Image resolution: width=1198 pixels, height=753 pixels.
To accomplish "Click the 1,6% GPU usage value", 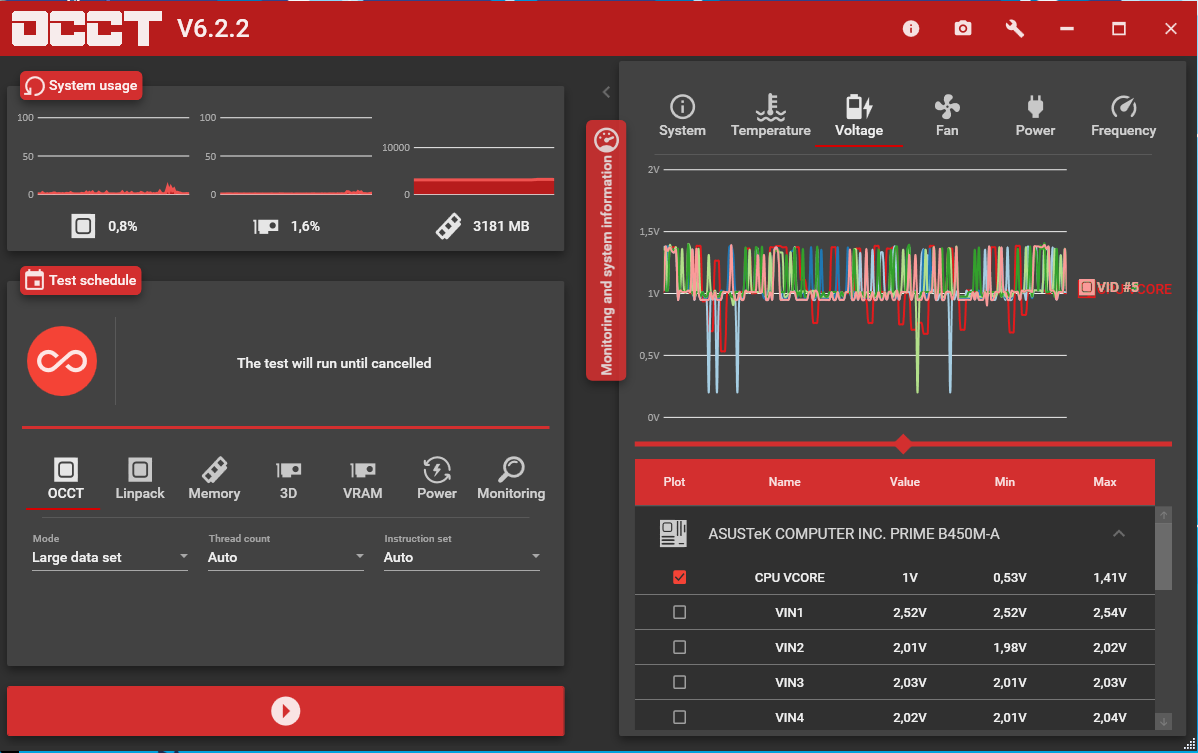I will click(306, 226).
